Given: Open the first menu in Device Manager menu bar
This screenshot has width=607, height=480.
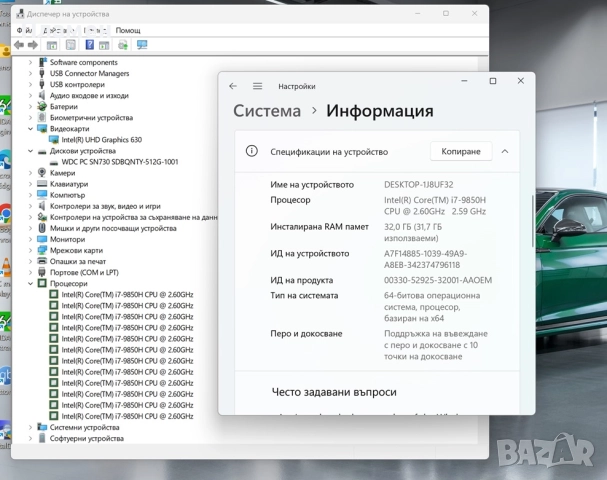Looking at the screenshot, I should coord(23,30).
